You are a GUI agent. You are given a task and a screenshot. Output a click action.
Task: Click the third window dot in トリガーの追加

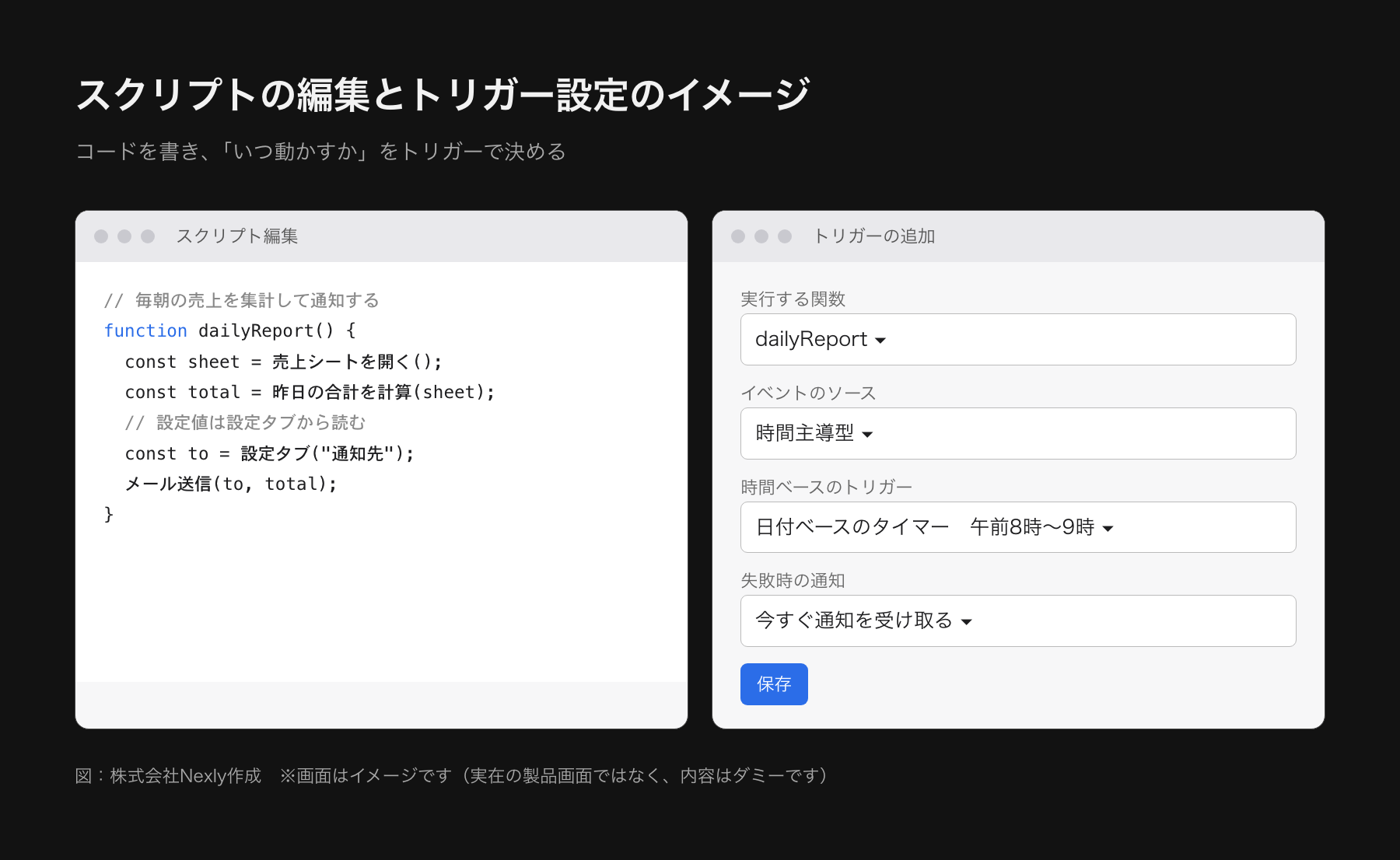(x=785, y=236)
